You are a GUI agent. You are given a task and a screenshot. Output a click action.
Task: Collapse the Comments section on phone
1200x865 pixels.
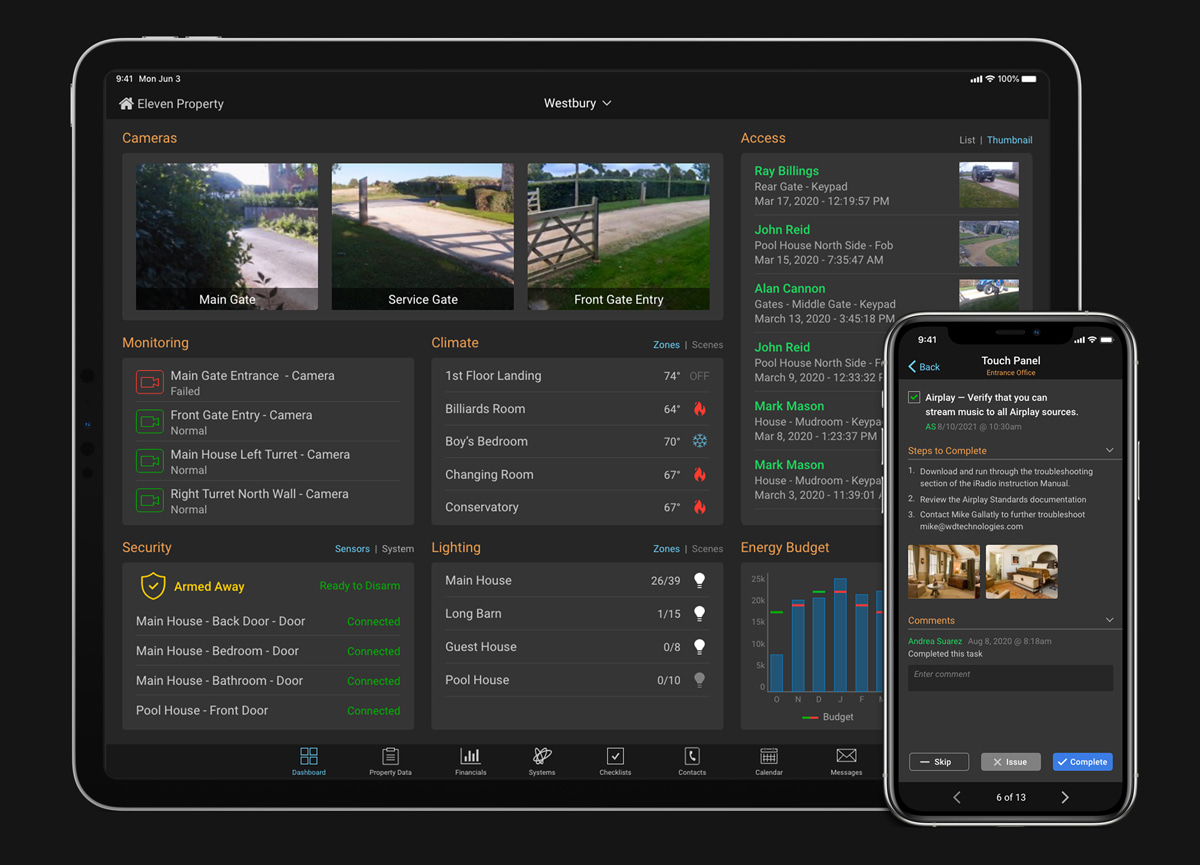pyautogui.click(x=1109, y=620)
